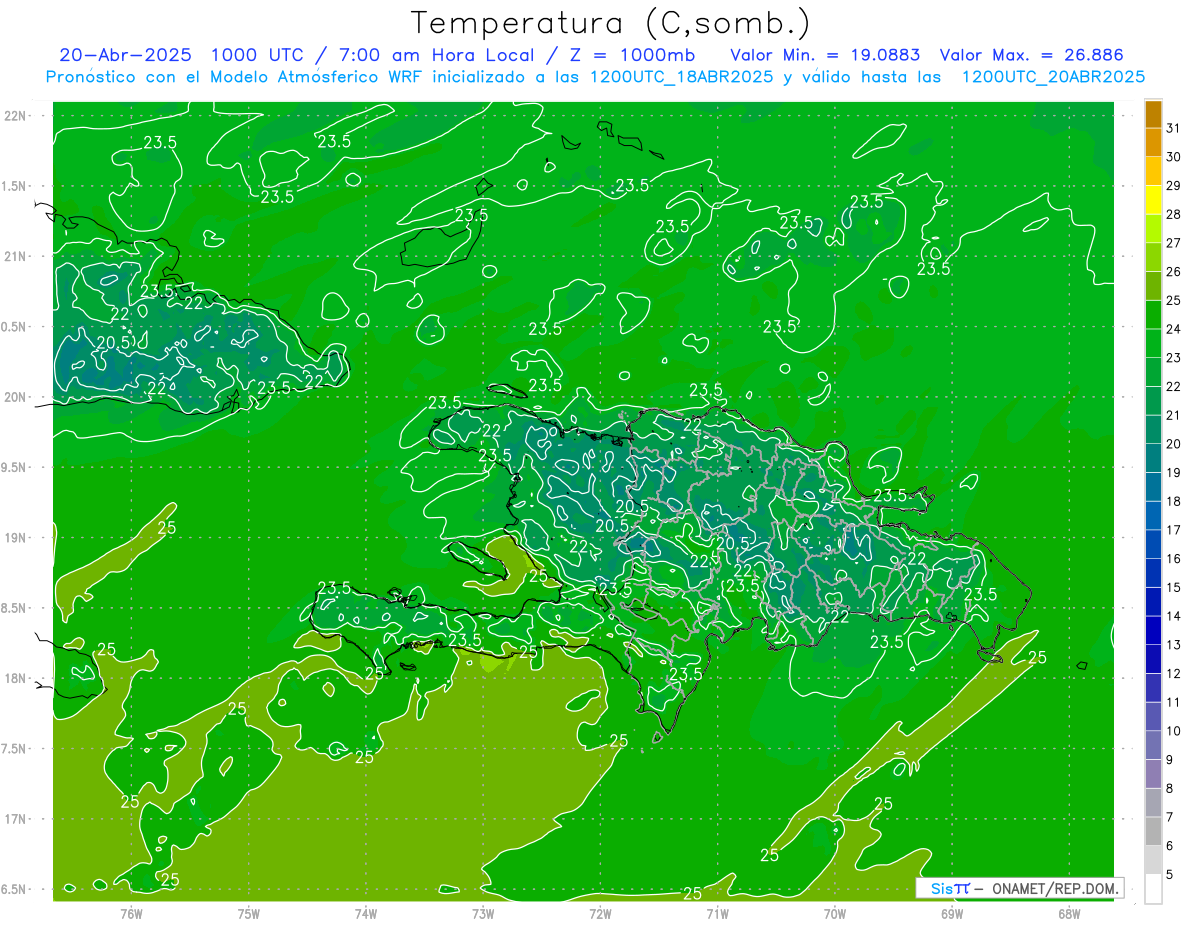The image size is (1200, 927).
Task: Click the '18N' latitude label
Action: click(16, 678)
